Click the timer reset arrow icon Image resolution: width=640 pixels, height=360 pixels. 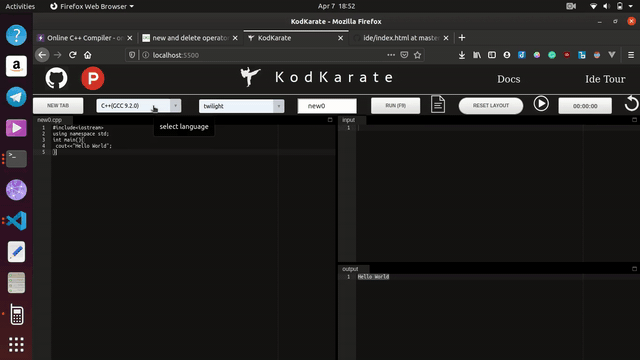631,104
